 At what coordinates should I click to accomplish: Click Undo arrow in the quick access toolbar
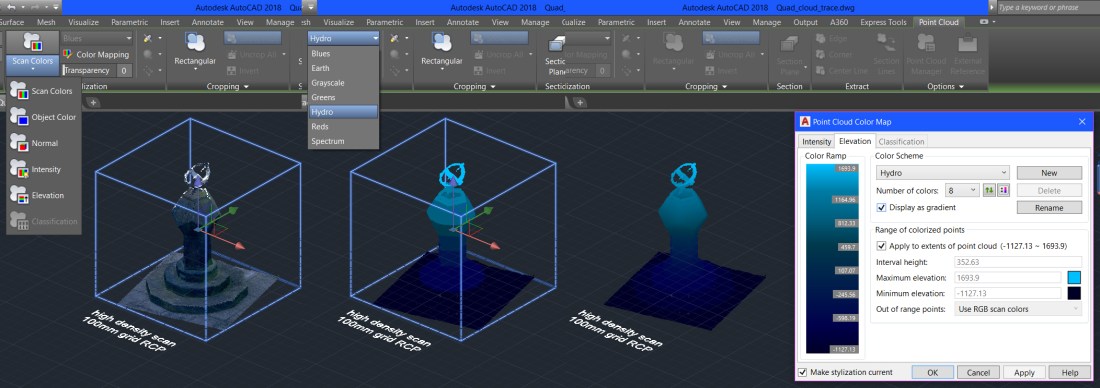point(11,7)
